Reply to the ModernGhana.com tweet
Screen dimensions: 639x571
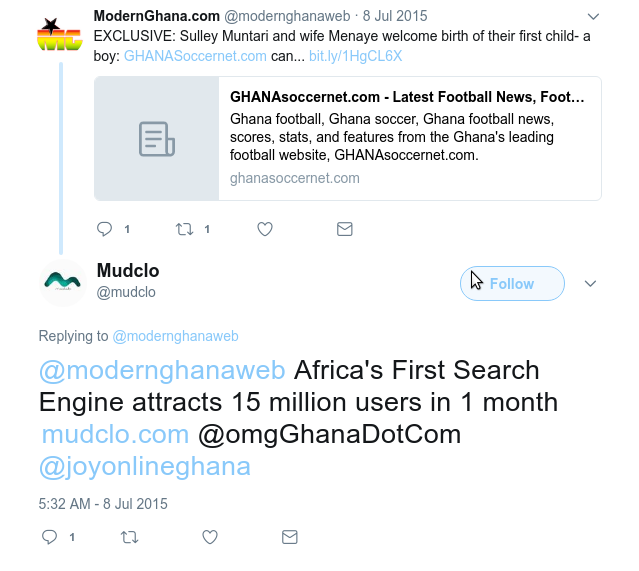pos(105,229)
